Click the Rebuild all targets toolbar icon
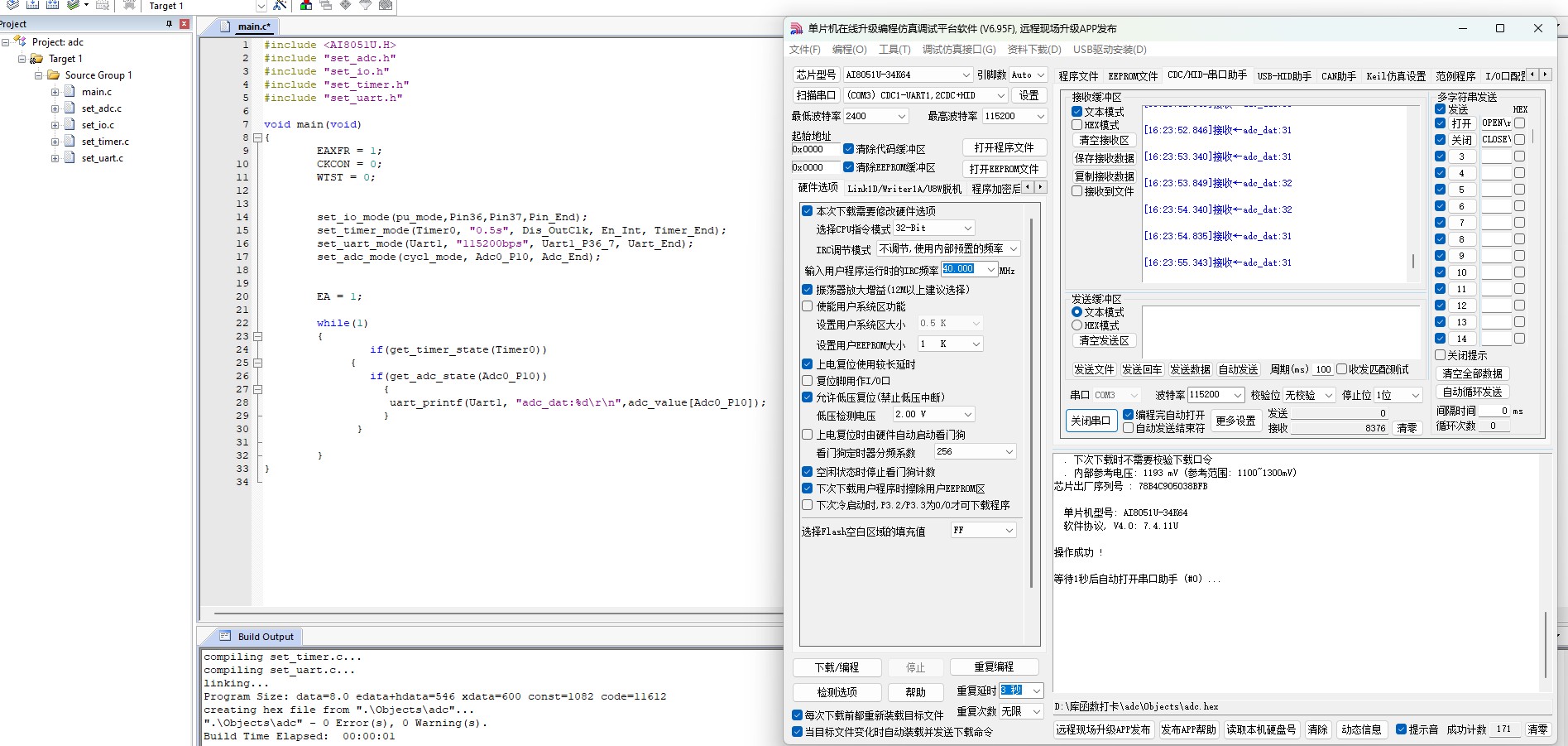This screenshot has height=746, width=1568. [53, 5]
